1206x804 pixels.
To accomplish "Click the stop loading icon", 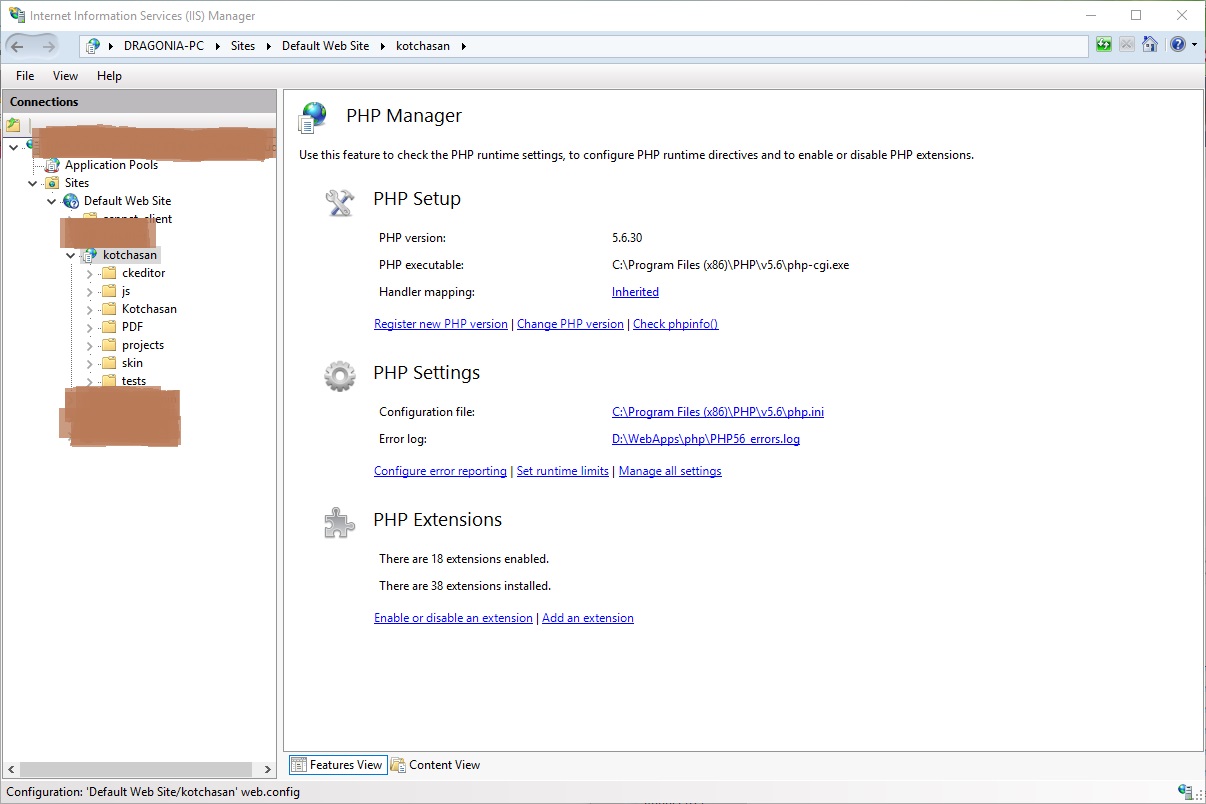I will 1127,45.
